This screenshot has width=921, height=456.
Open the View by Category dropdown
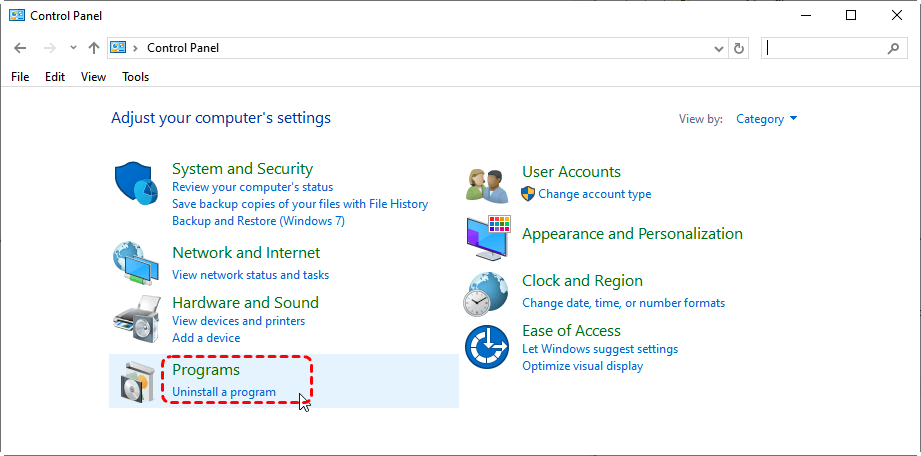(x=766, y=119)
